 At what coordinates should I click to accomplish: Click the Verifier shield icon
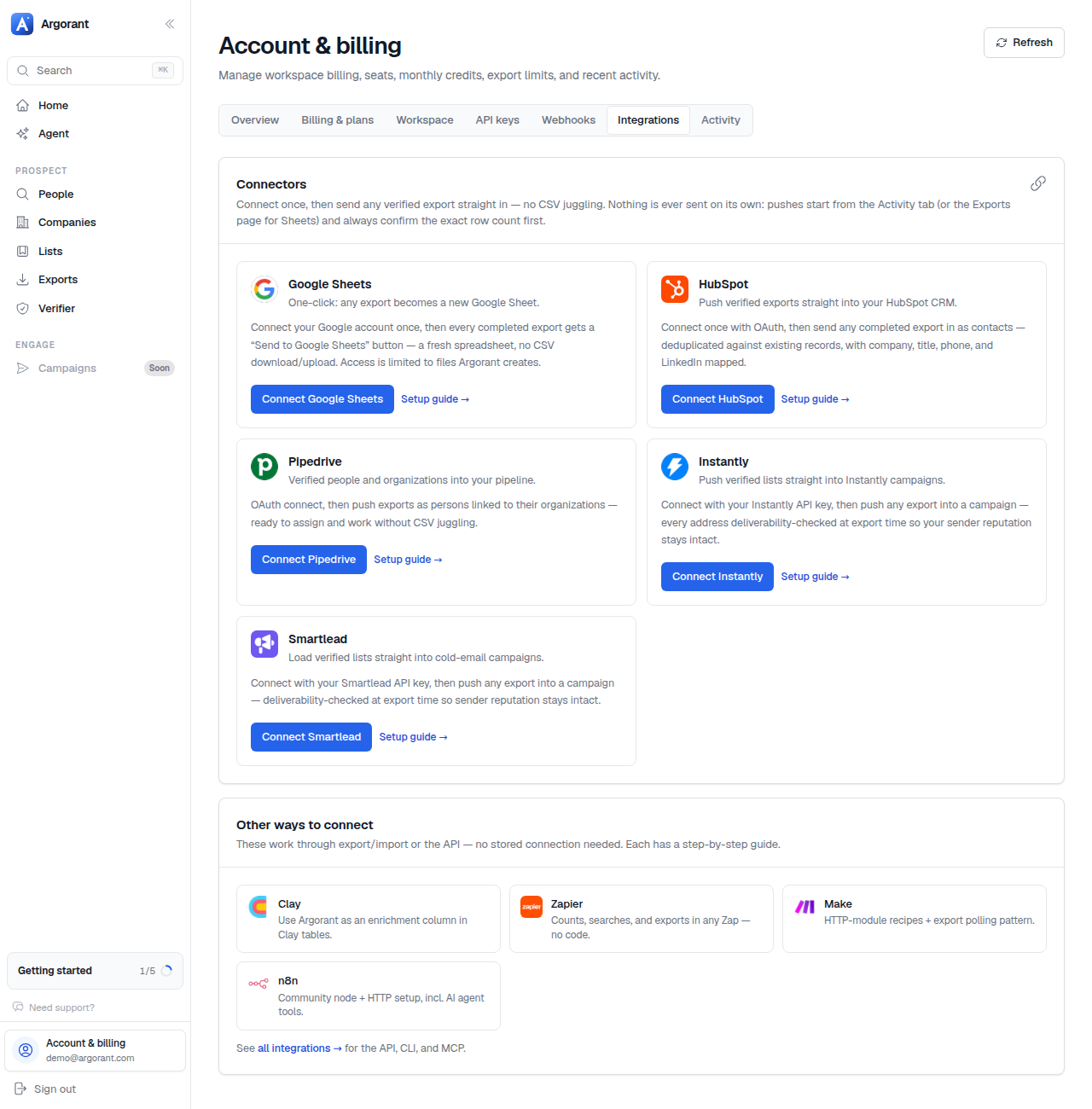(x=23, y=309)
